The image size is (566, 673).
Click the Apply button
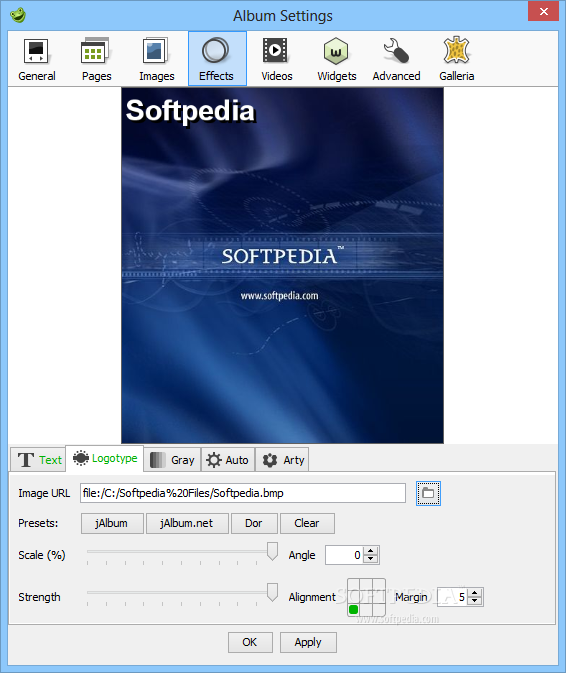tap(308, 642)
